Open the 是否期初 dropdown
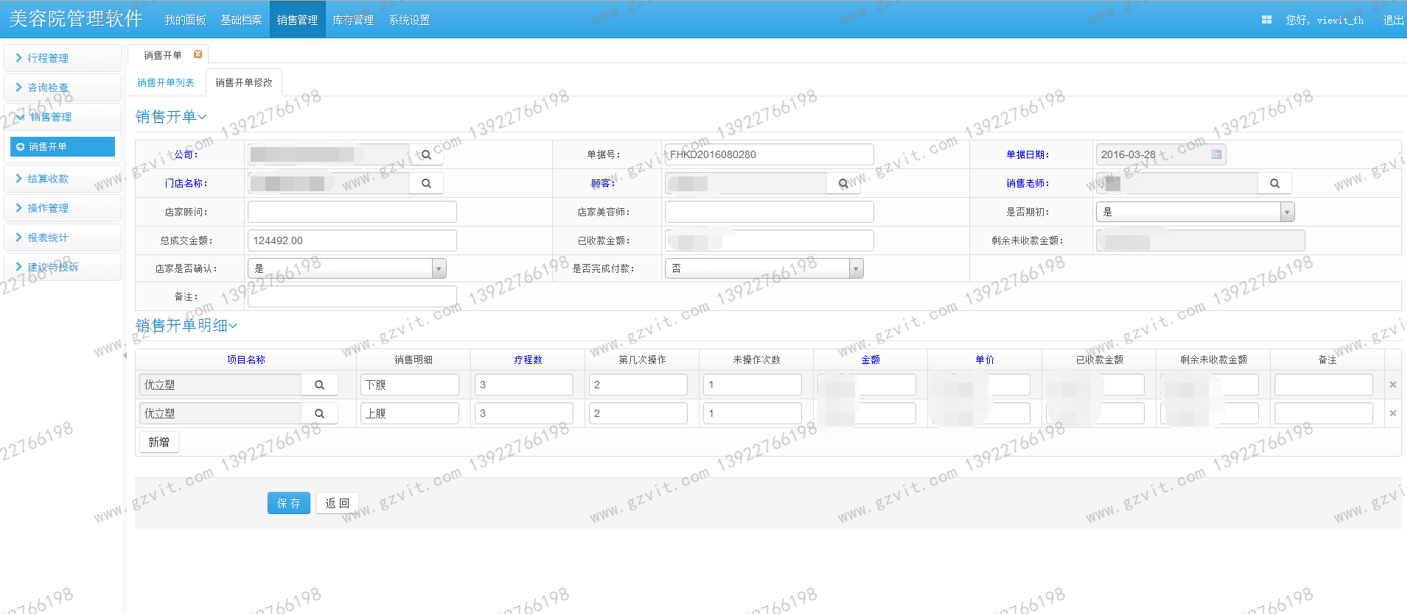 point(1195,212)
